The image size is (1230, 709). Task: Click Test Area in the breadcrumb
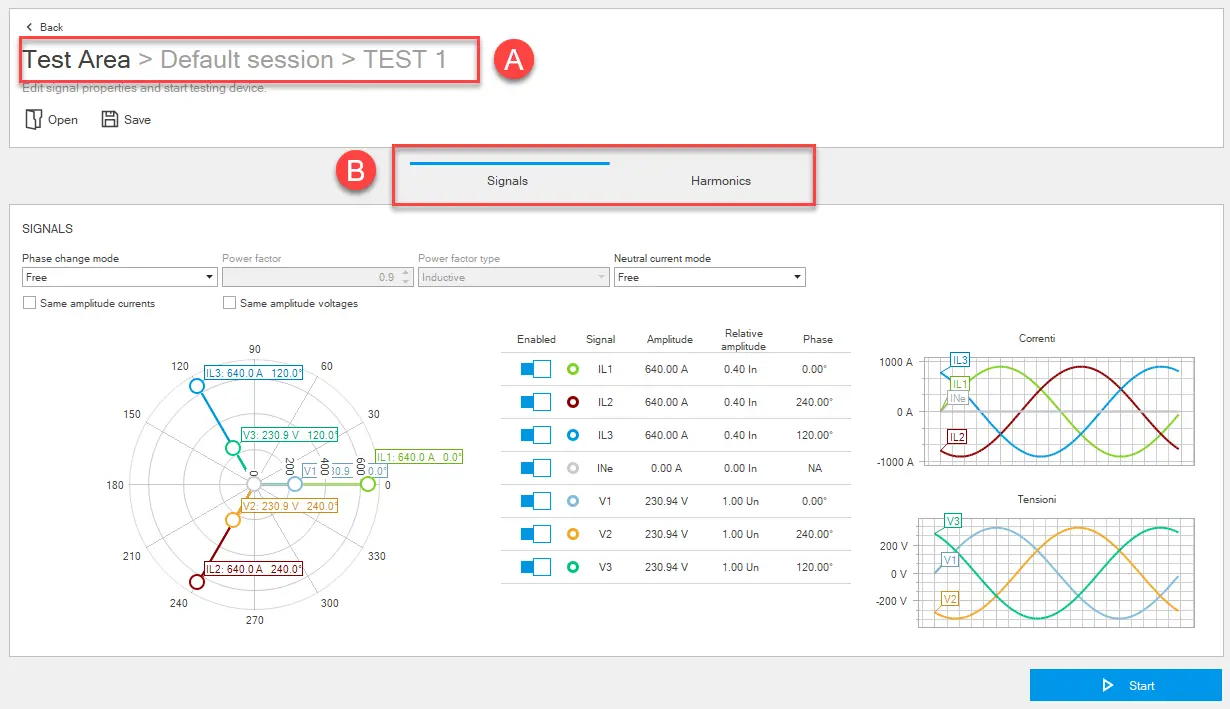[x=77, y=60]
